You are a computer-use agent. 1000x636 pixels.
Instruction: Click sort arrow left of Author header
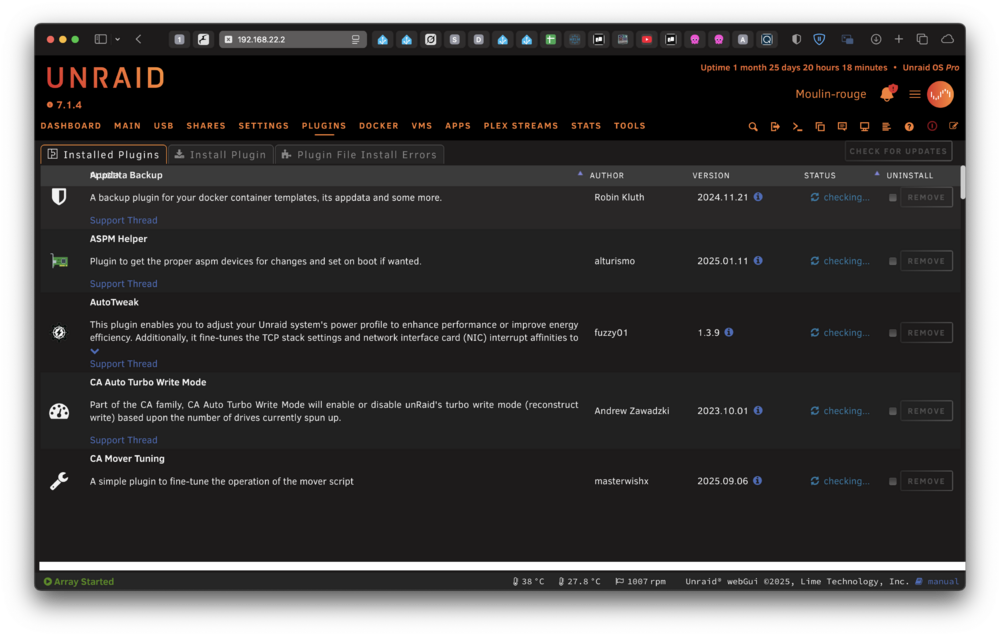580,174
